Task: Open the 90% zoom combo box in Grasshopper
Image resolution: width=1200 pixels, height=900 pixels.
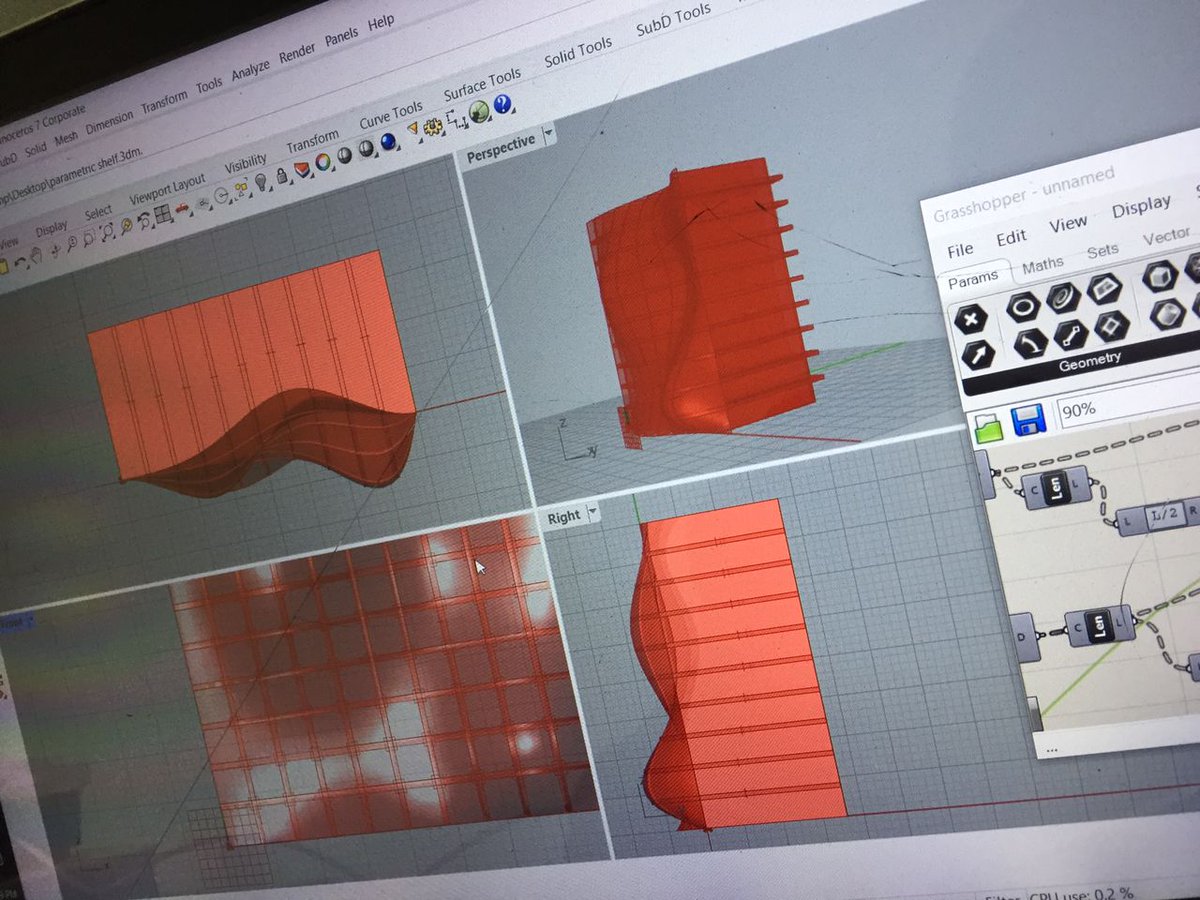Action: pyautogui.click(x=1128, y=402)
